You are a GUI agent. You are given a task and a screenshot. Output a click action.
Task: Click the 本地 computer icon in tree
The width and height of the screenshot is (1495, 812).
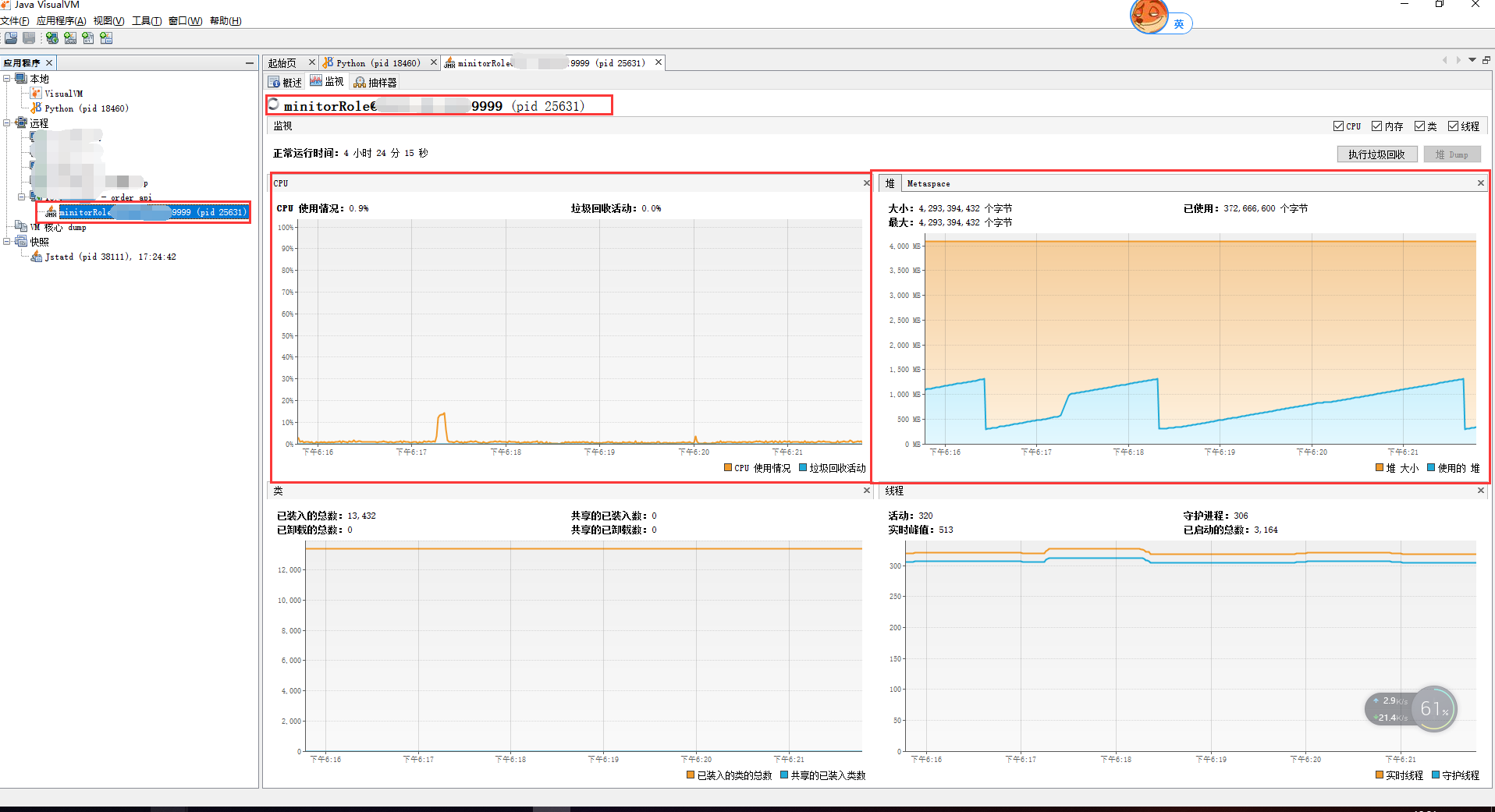tap(21, 79)
